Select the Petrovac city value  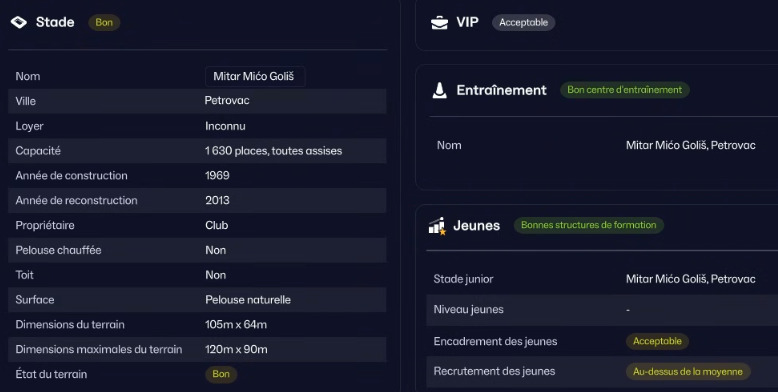click(x=227, y=101)
